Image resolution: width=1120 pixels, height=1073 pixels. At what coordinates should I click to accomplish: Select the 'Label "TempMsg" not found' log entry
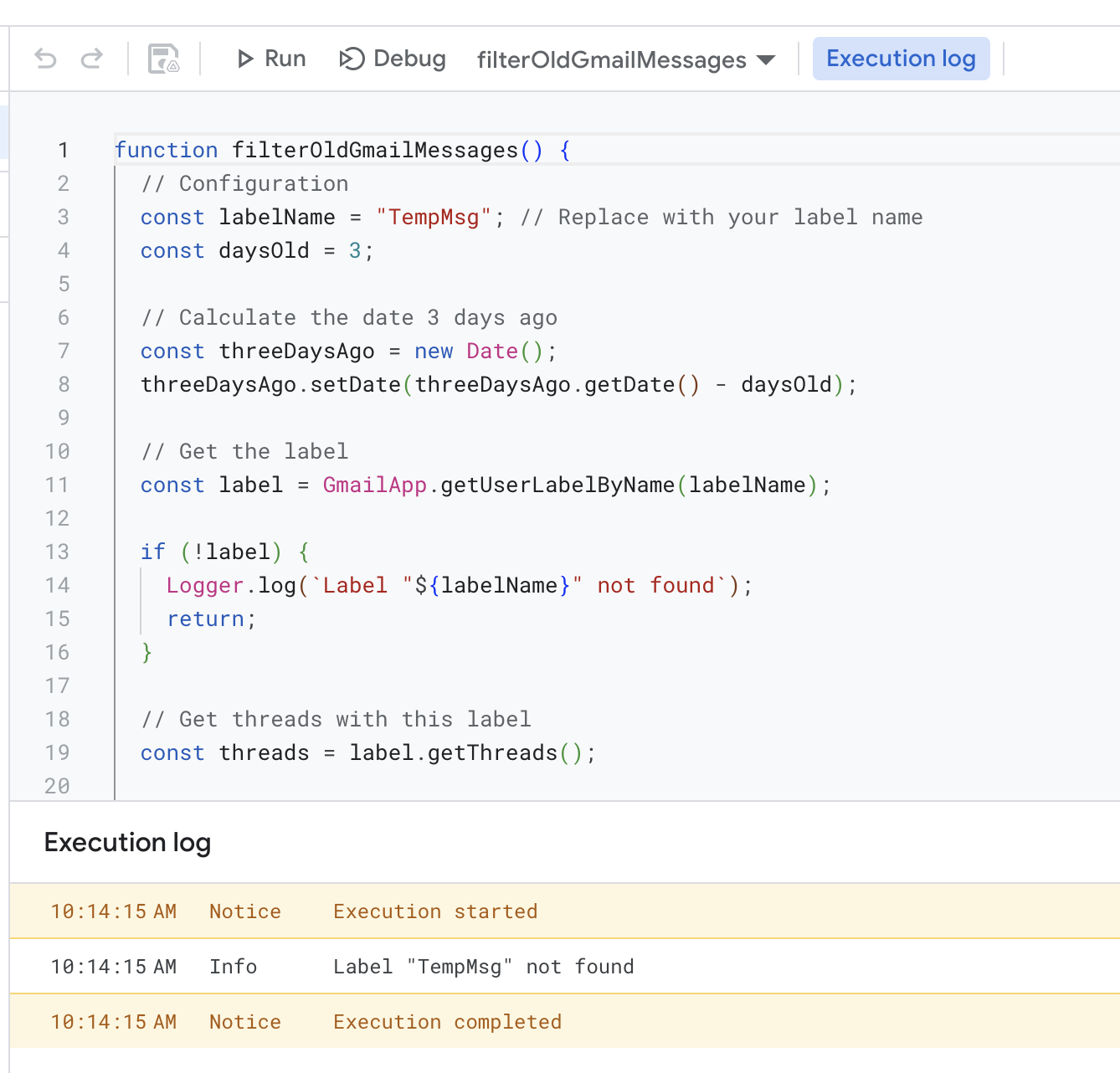(484, 966)
